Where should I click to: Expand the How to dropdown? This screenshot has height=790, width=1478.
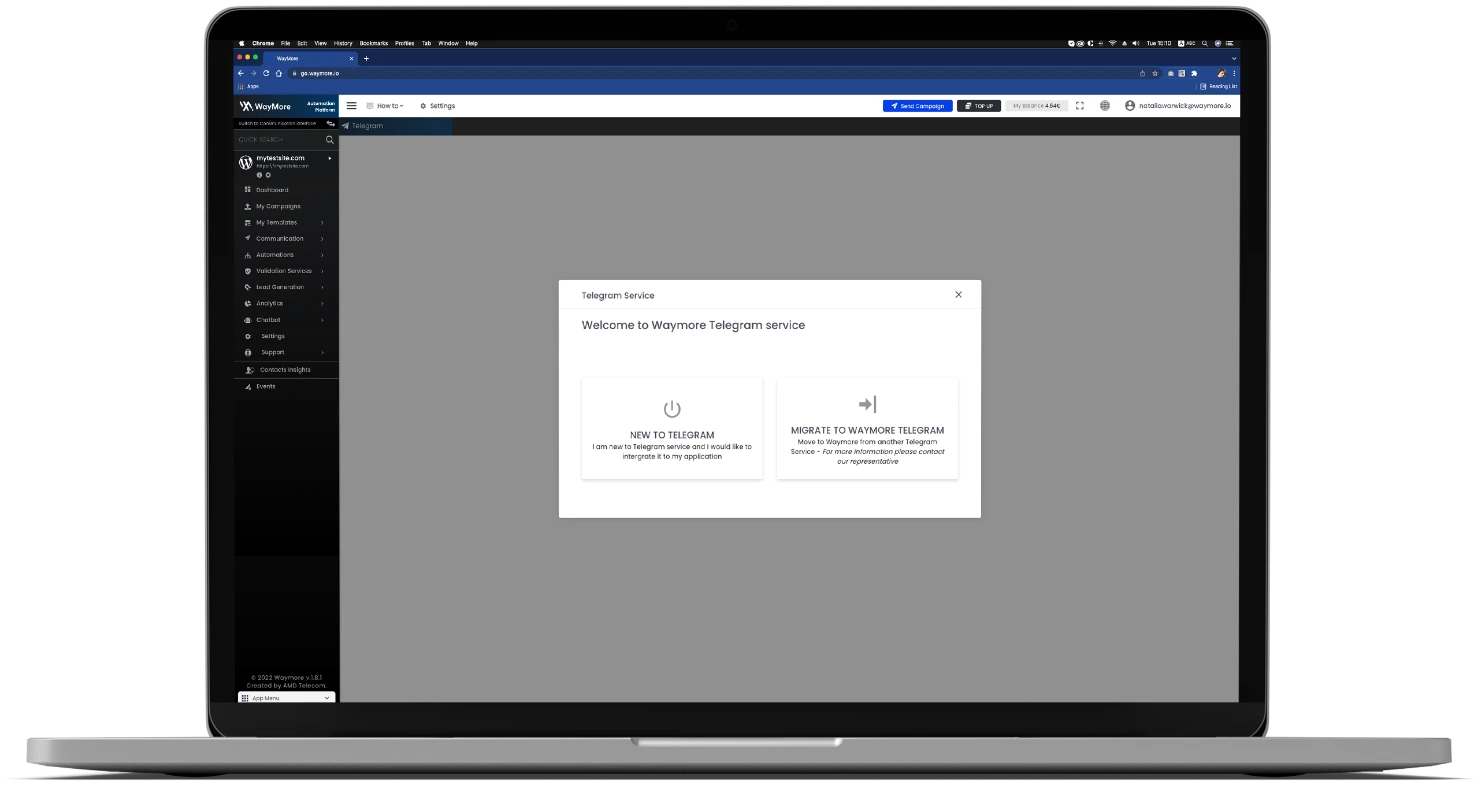tap(386, 106)
